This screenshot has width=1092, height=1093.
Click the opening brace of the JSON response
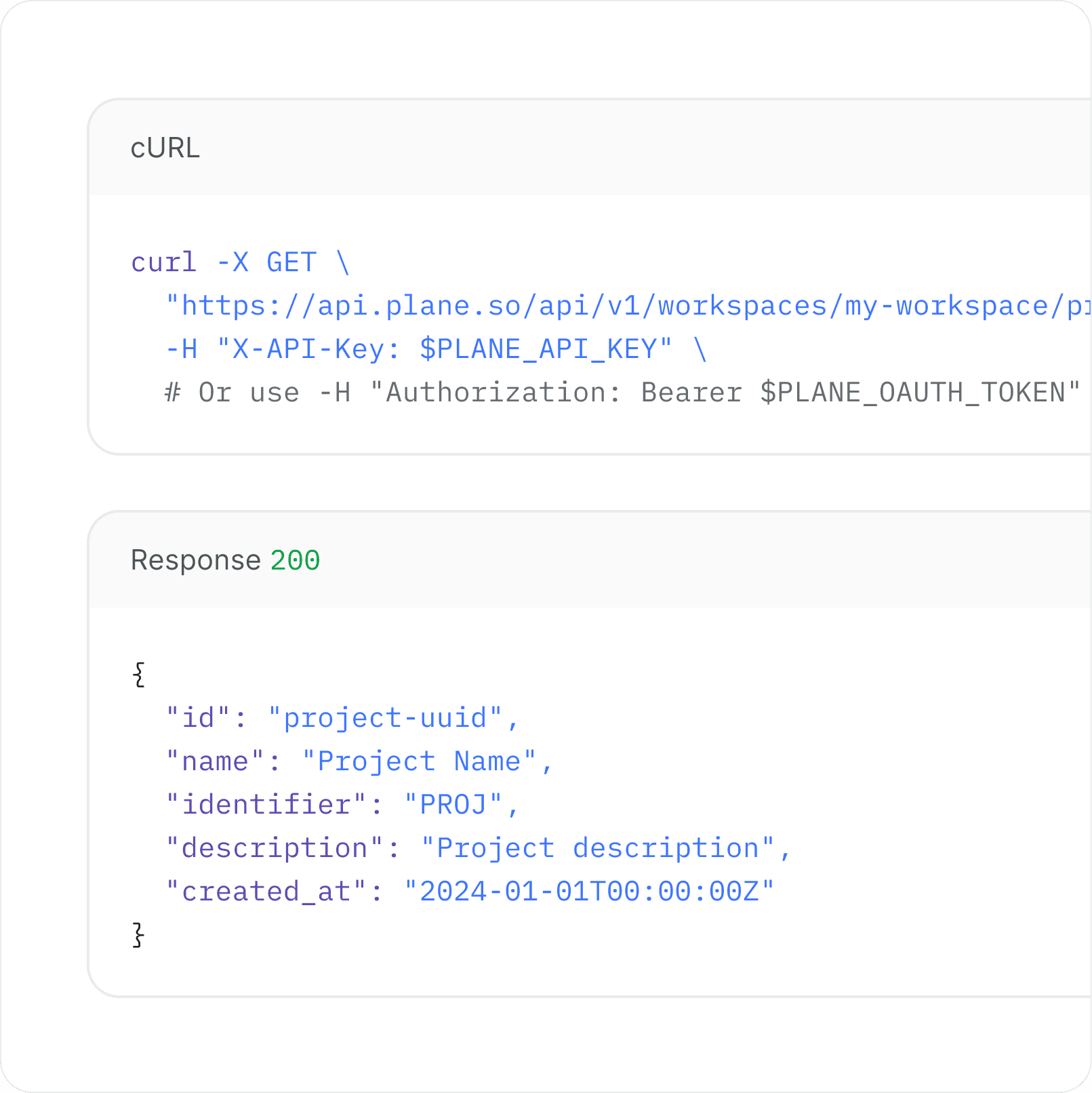[x=138, y=674]
